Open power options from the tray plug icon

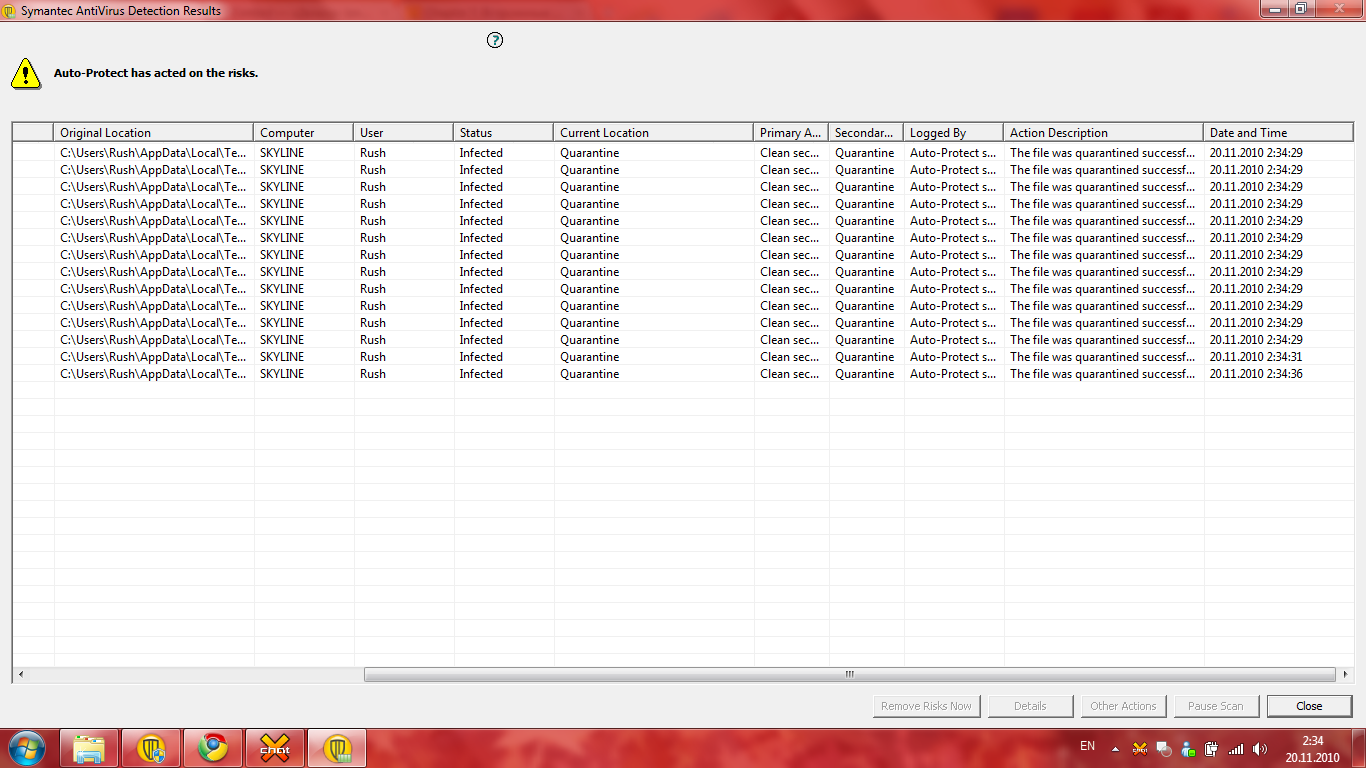point(1212,748)
